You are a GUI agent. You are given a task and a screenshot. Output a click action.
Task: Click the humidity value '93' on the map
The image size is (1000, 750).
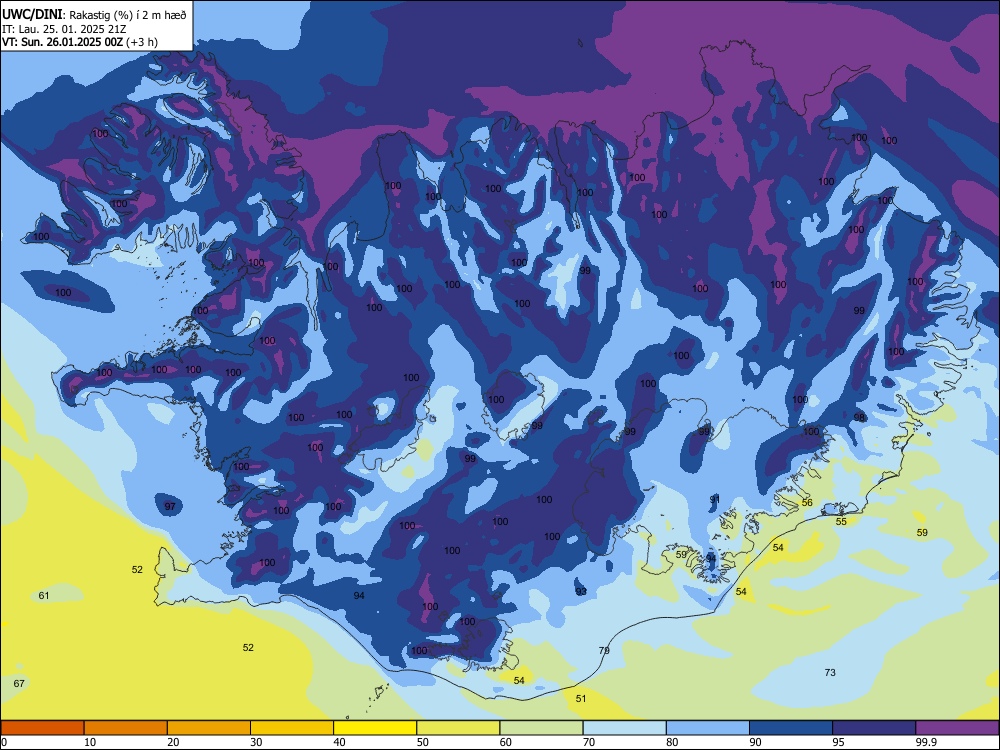pos(581,592)
